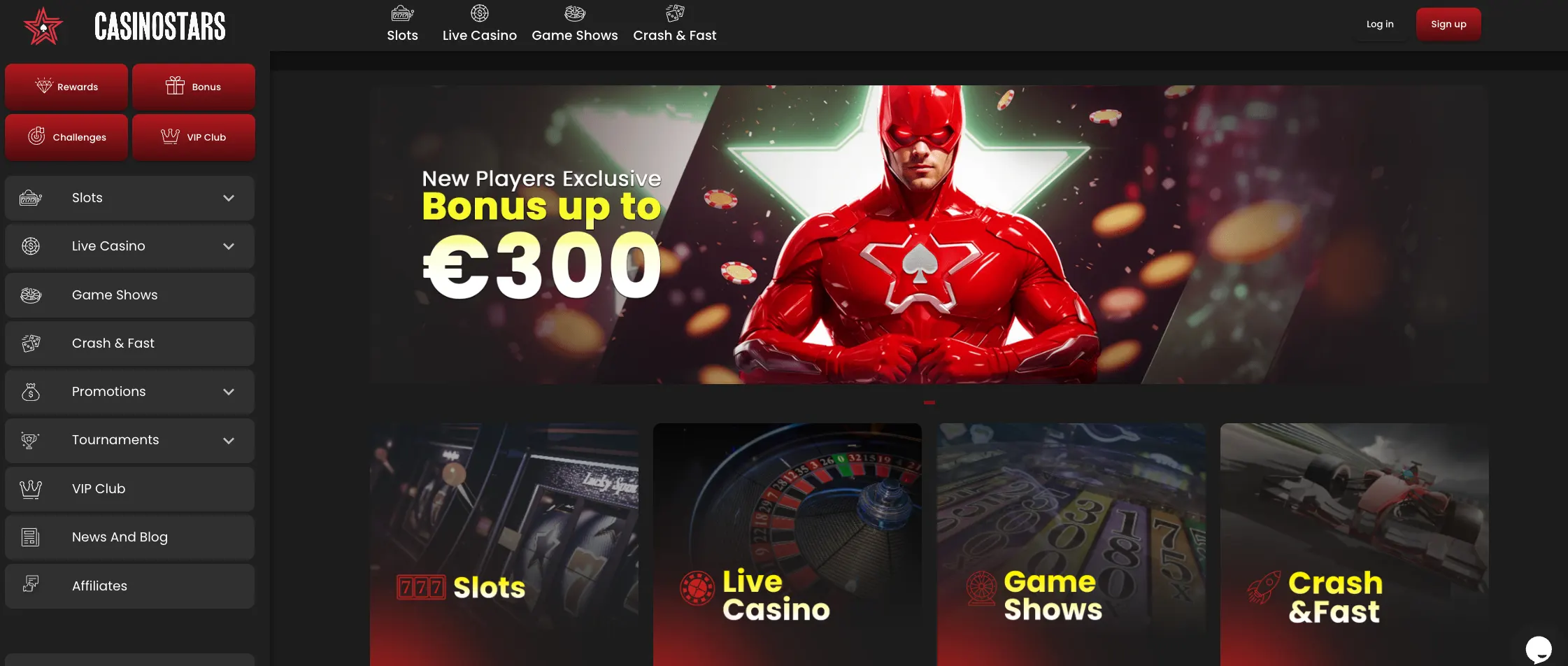The image size is (1568, 666).
Task: Click the Live Casino chip icon in header
Action: pos(480,13)
